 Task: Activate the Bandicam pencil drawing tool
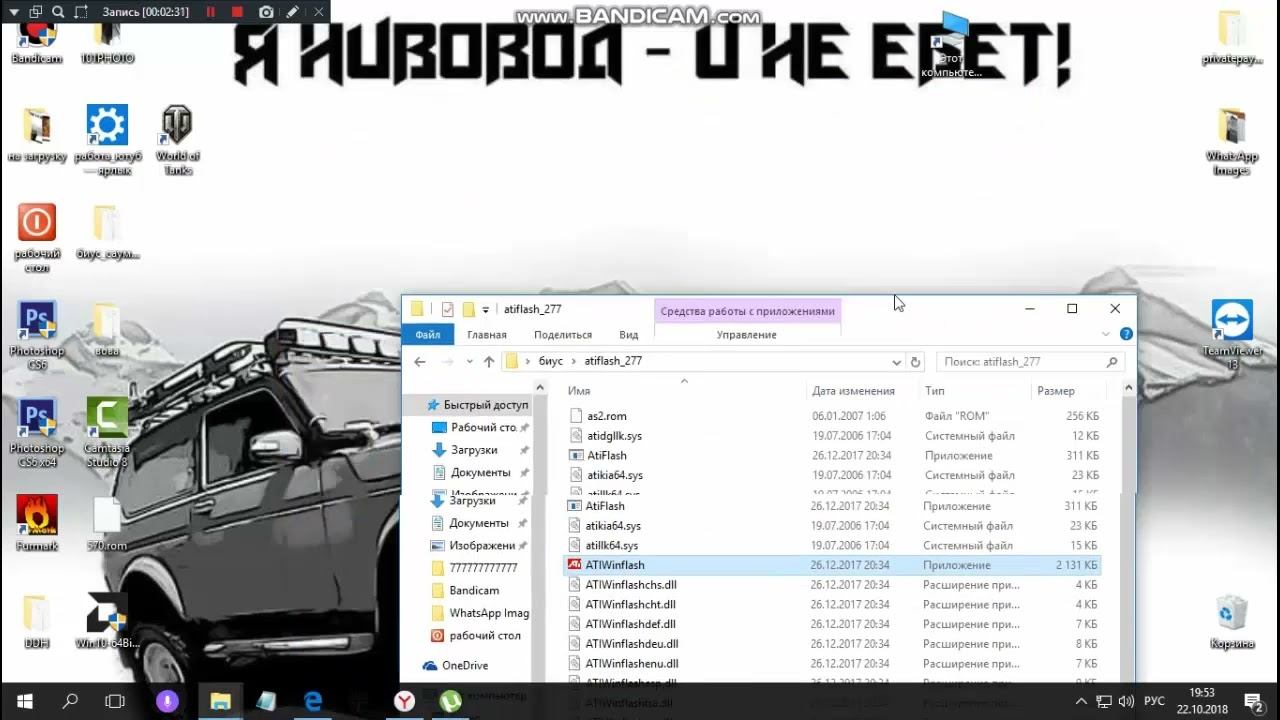[x=292, y=12]
